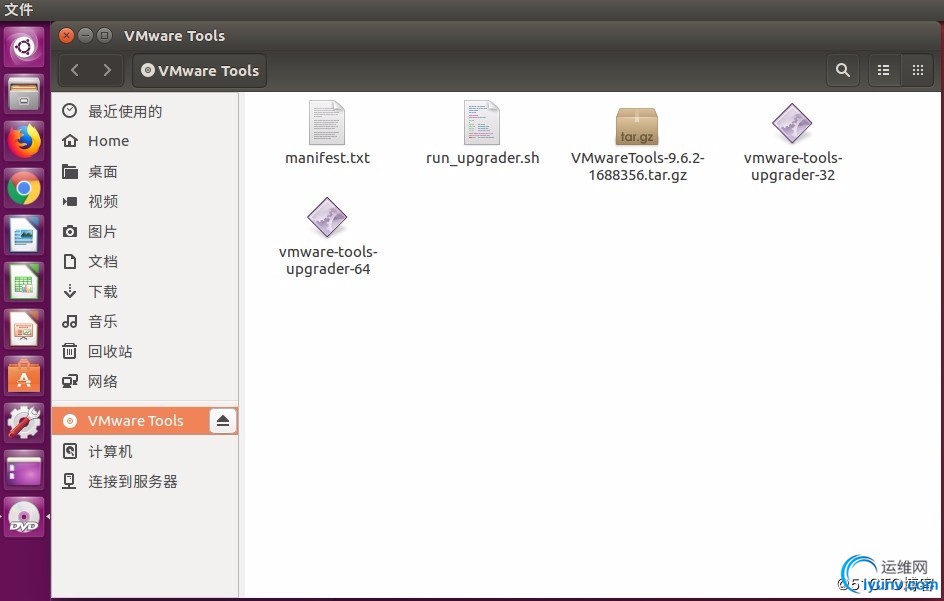Open the purple workspace switcher dock icon
Viewport: 944px width, 601px height.
[24, 470]
